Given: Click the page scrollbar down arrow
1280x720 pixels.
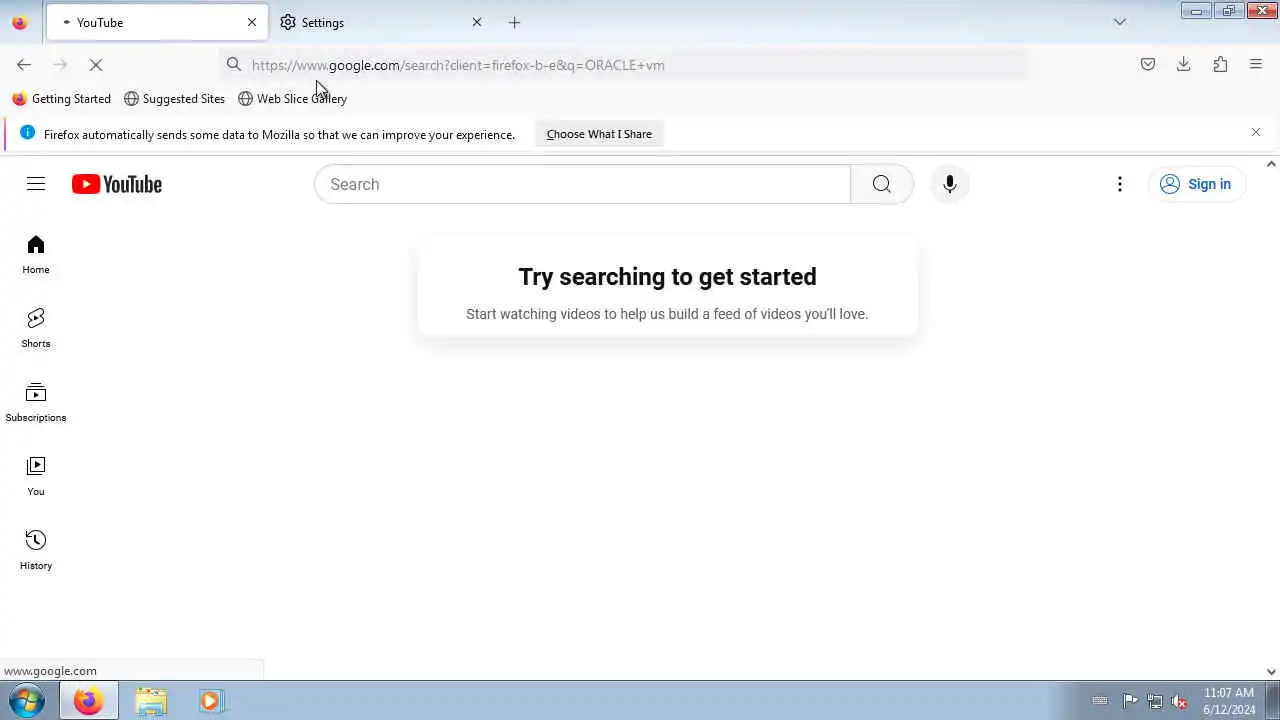Looking at the screenshot, I should (1271, 672).
